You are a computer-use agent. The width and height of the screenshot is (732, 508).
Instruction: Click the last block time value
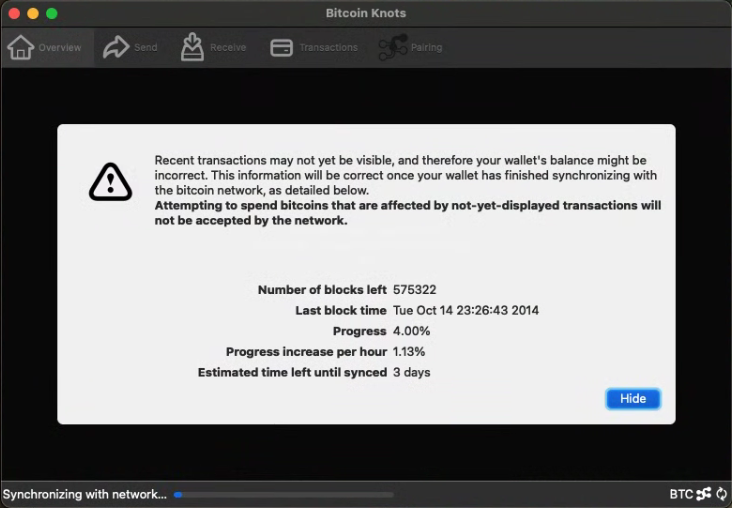(466, 310)
